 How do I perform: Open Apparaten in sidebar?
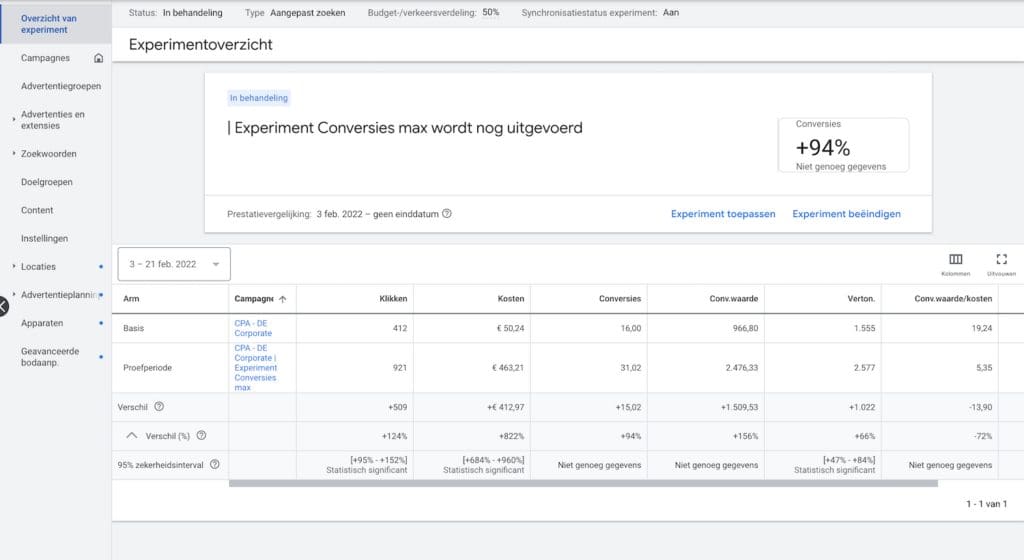tap(42, 323)
